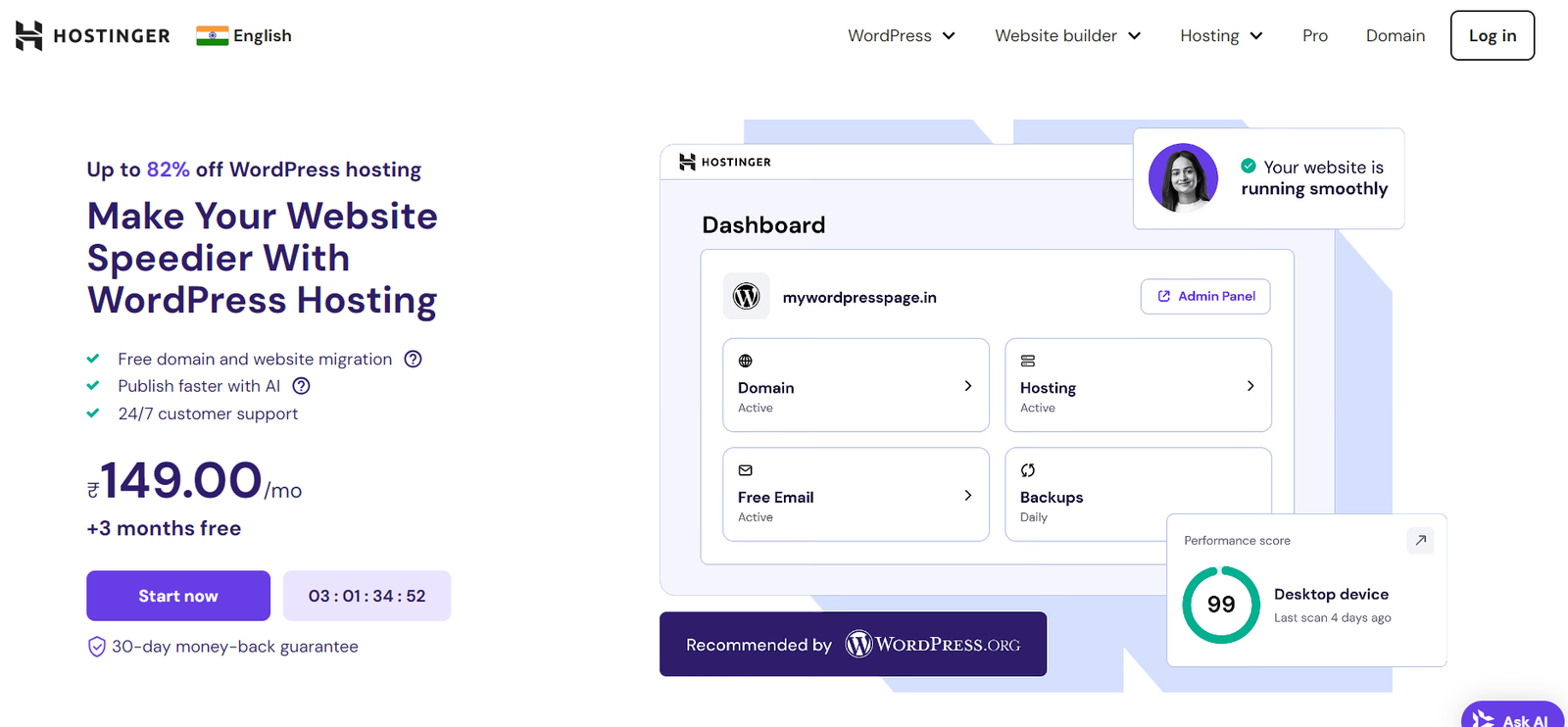Screen dimensions: 1568x727
Task: Expand the Free Email card arrow
Action: pos(968,496)
